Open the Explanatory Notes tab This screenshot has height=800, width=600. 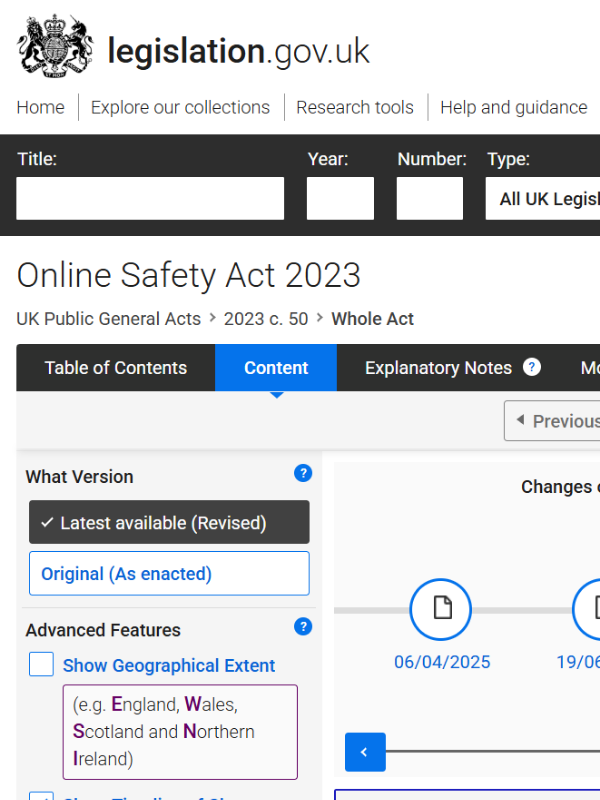coord(438,368)
